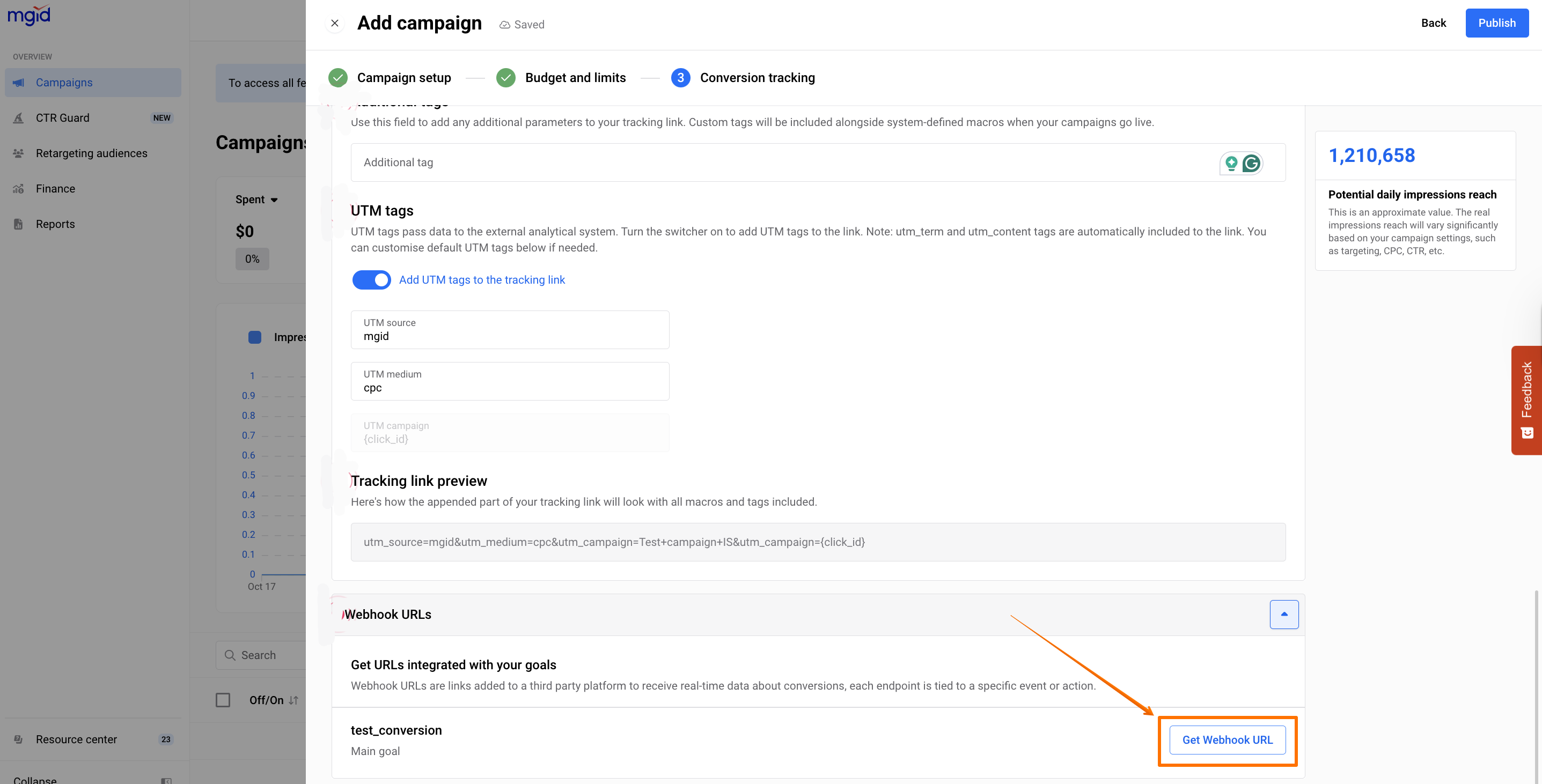
Task: Click the Publish button
Action: click(1496, 24)
